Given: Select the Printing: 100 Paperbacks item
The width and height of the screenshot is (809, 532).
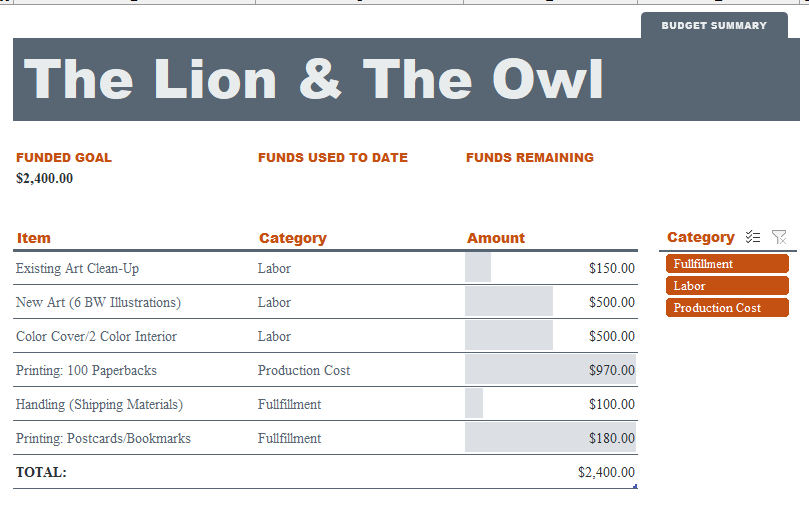Looking at the screenshot, I should [x=86, y=370].
